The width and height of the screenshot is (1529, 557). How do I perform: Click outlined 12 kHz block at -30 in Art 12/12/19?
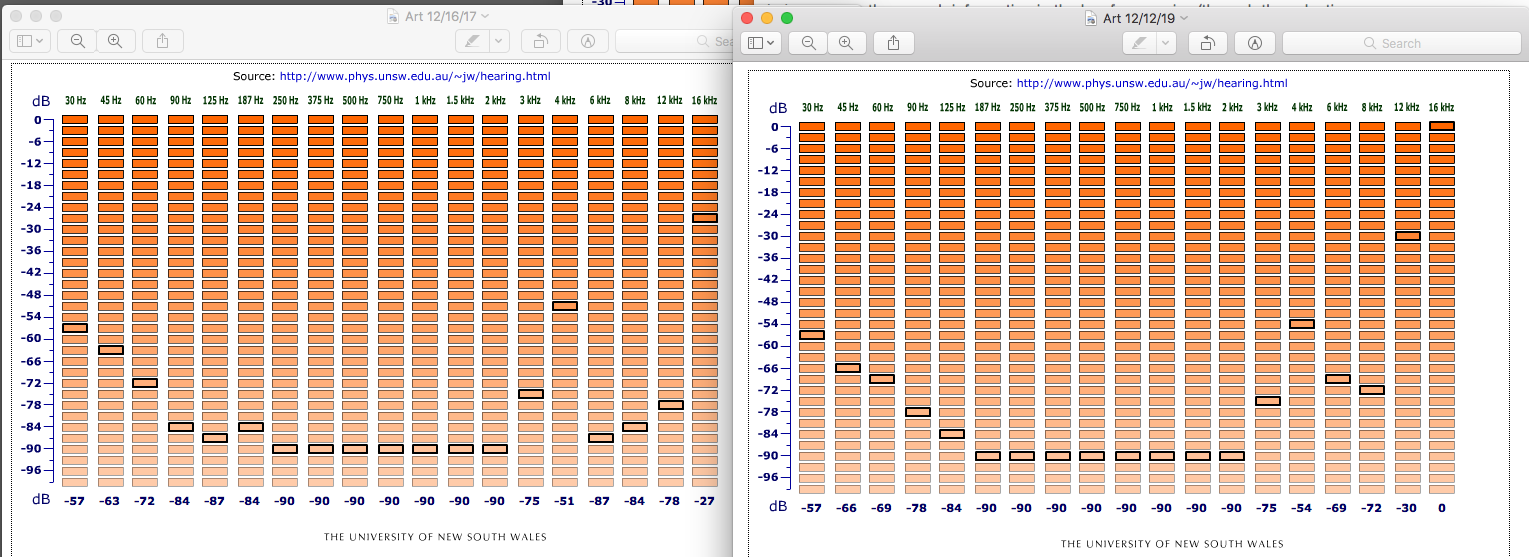point(1407,236)
